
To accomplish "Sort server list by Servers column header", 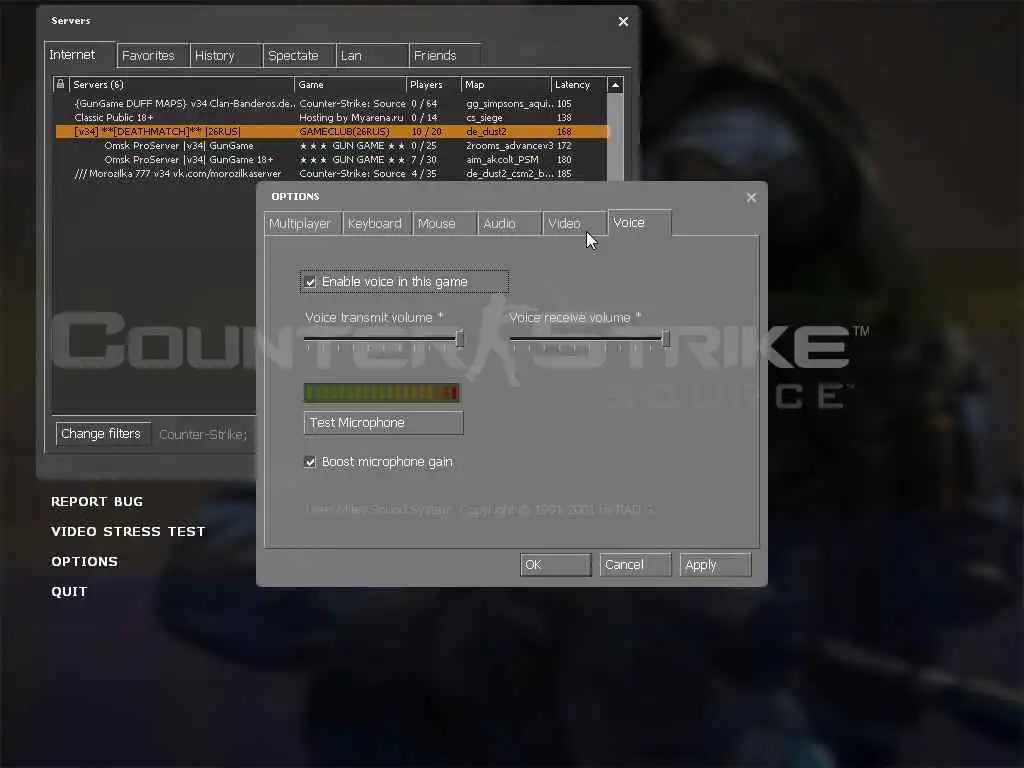I will pyautogui.click(x=182, y=84).
